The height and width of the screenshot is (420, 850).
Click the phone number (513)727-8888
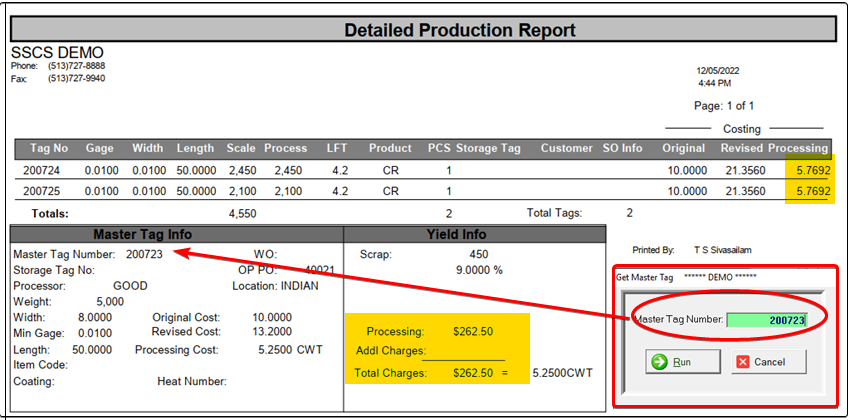[76, 66]
